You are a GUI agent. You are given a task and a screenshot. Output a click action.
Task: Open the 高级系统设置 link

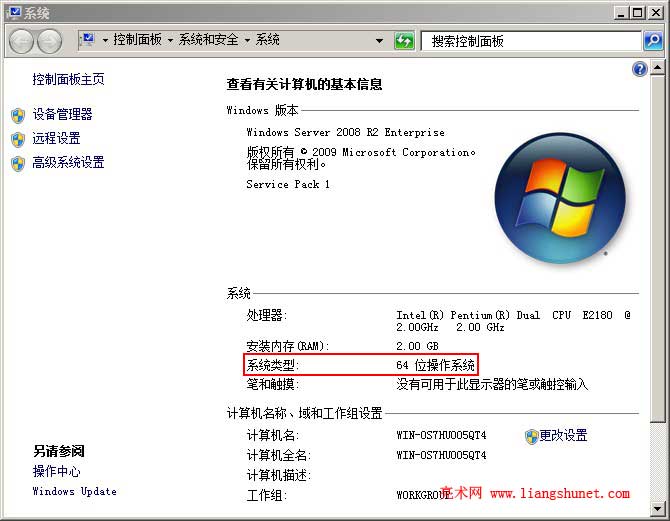[68, 162]
